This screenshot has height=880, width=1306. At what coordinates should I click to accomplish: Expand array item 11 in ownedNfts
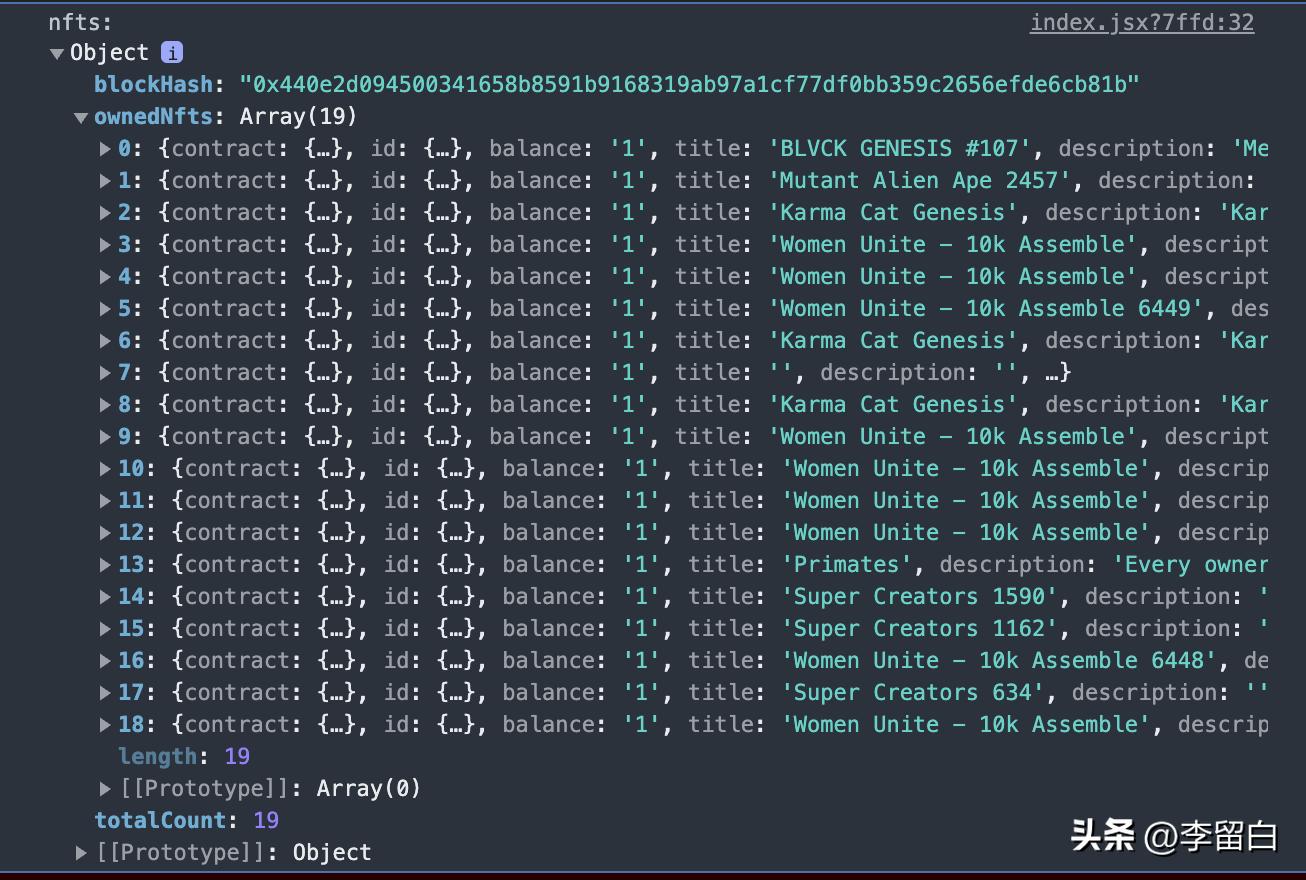click(105, 501)
